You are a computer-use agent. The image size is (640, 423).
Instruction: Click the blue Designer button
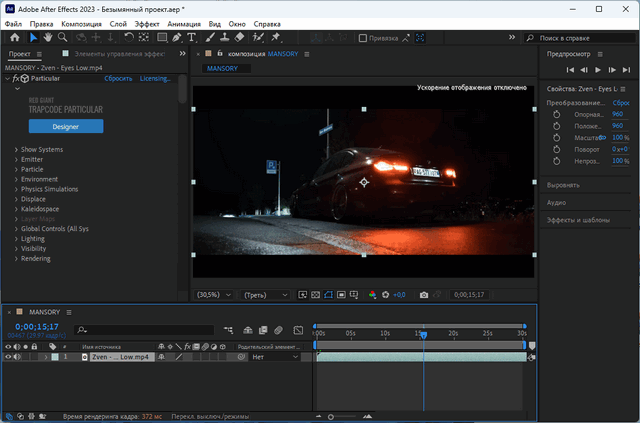[x=65, y=127]
